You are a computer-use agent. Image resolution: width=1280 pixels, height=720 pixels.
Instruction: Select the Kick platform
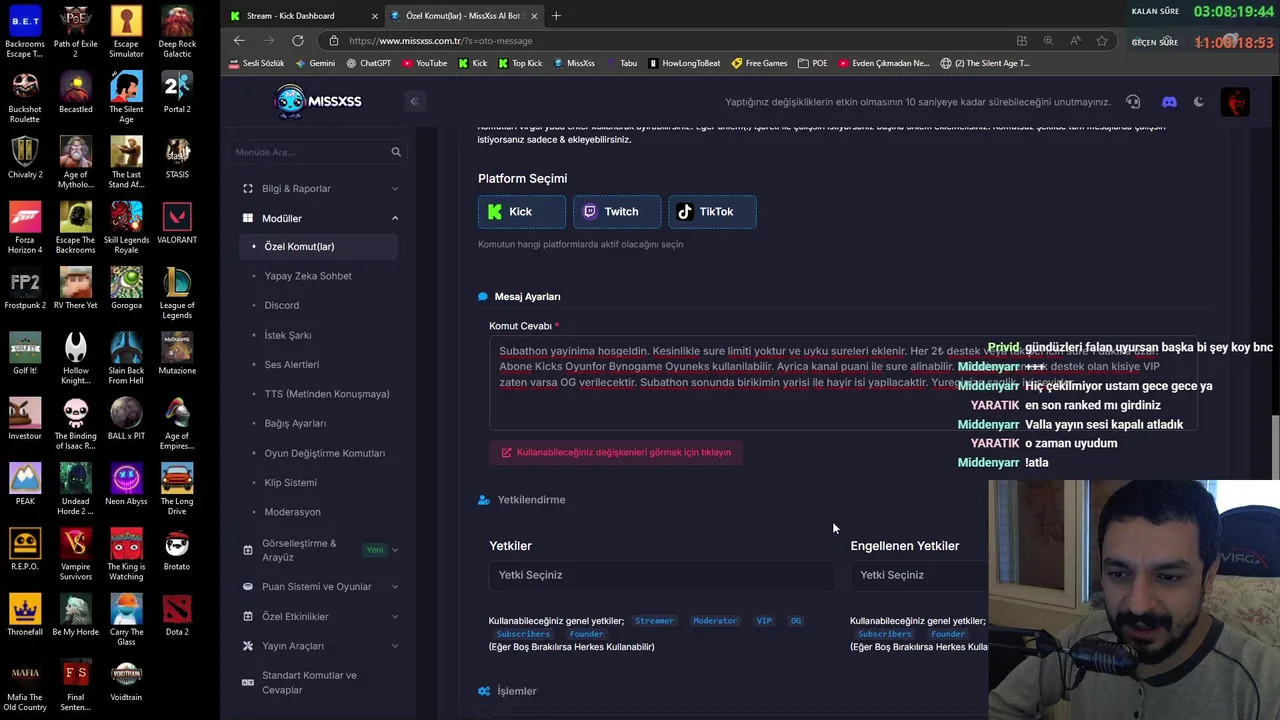[521, 212]
